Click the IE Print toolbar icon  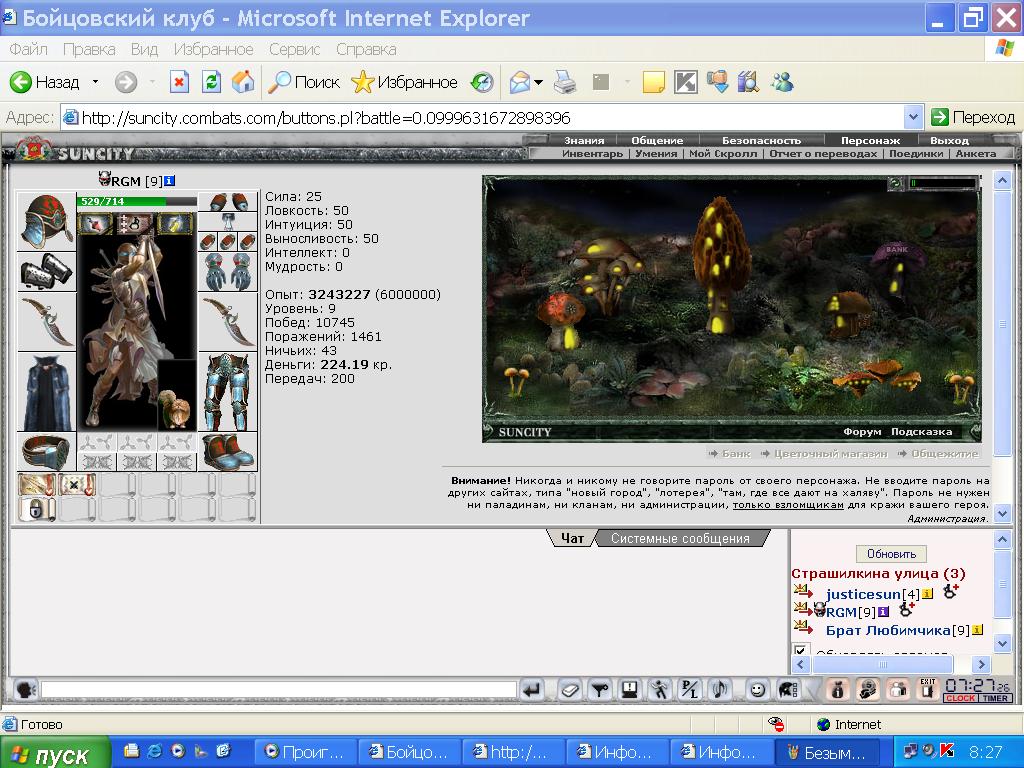pos(565,82)
